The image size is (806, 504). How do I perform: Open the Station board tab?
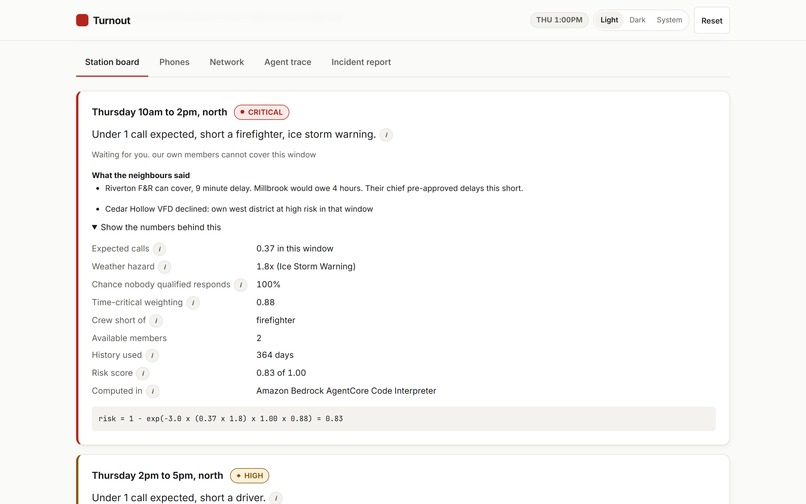coord(112,62)
